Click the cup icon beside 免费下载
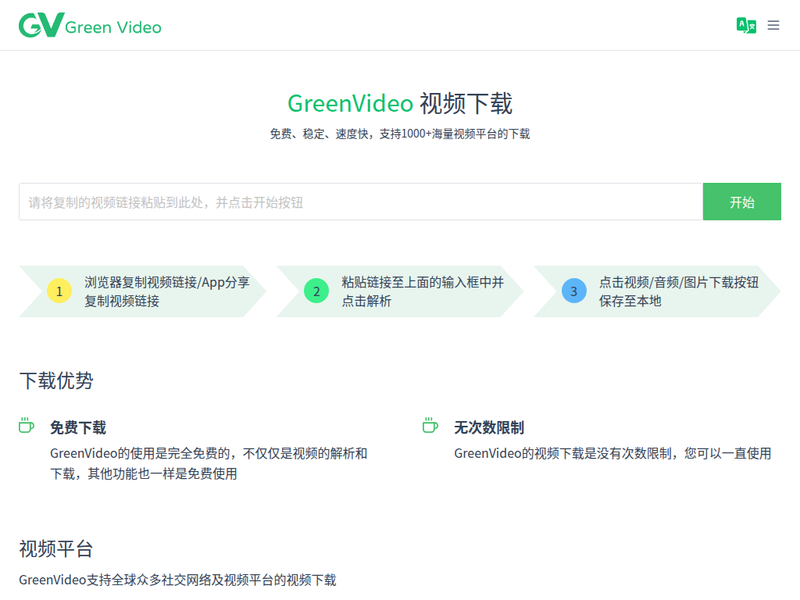800x600 pixels. click(x=26, y=425)
